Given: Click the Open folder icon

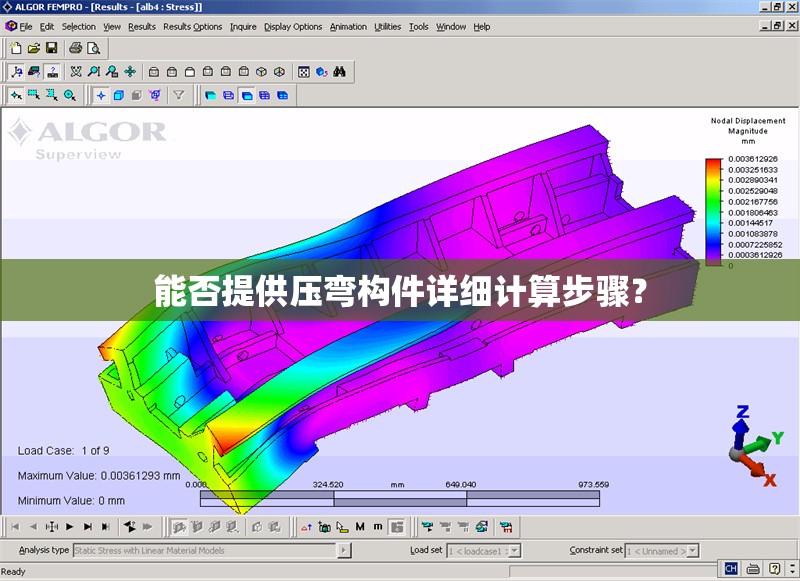Looking at the screenshot, I should click(x=33, y=47).
